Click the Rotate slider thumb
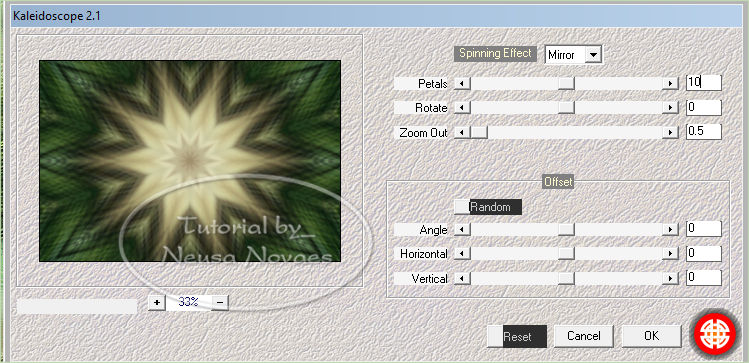The height and width of the screenshot is (363, 749). (x=566, y=108)
